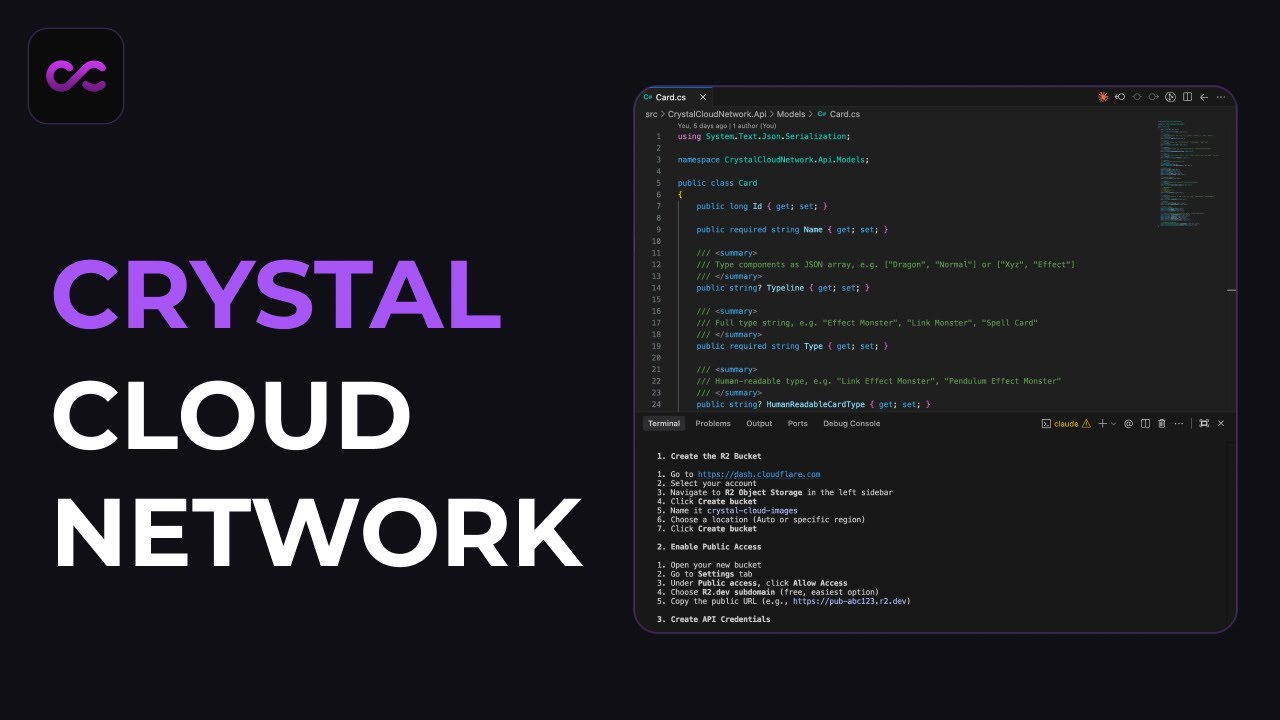Screen dimensions: 1280x720
Task: Open the new terminal launch profile dropdown arrow
Action: (1114, 424)
